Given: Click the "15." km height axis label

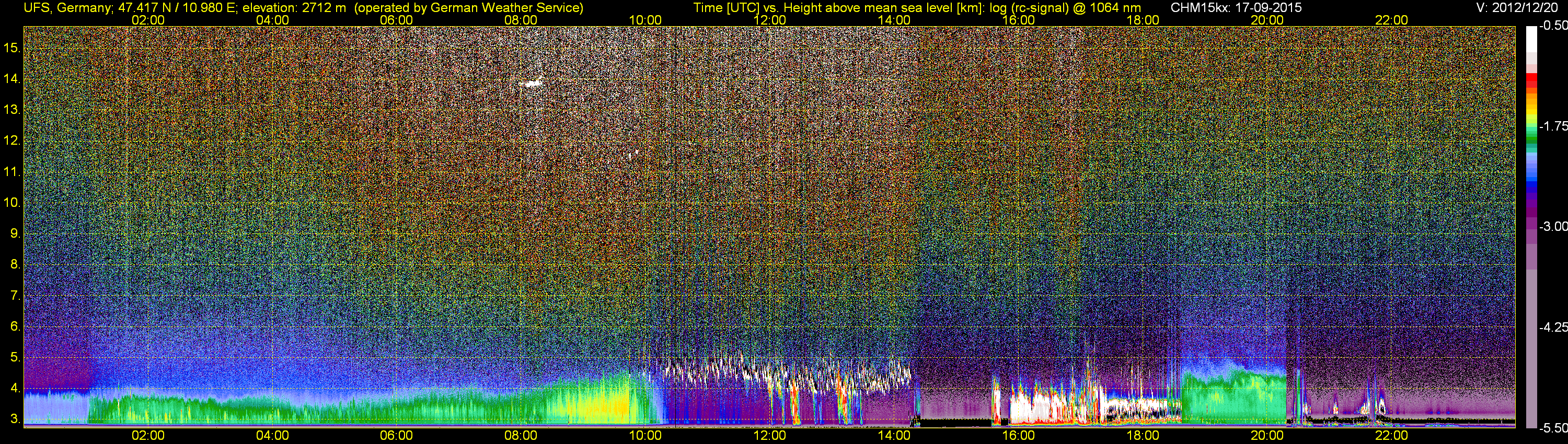Looking at the screenshot, I should click(x=13, y=48).
